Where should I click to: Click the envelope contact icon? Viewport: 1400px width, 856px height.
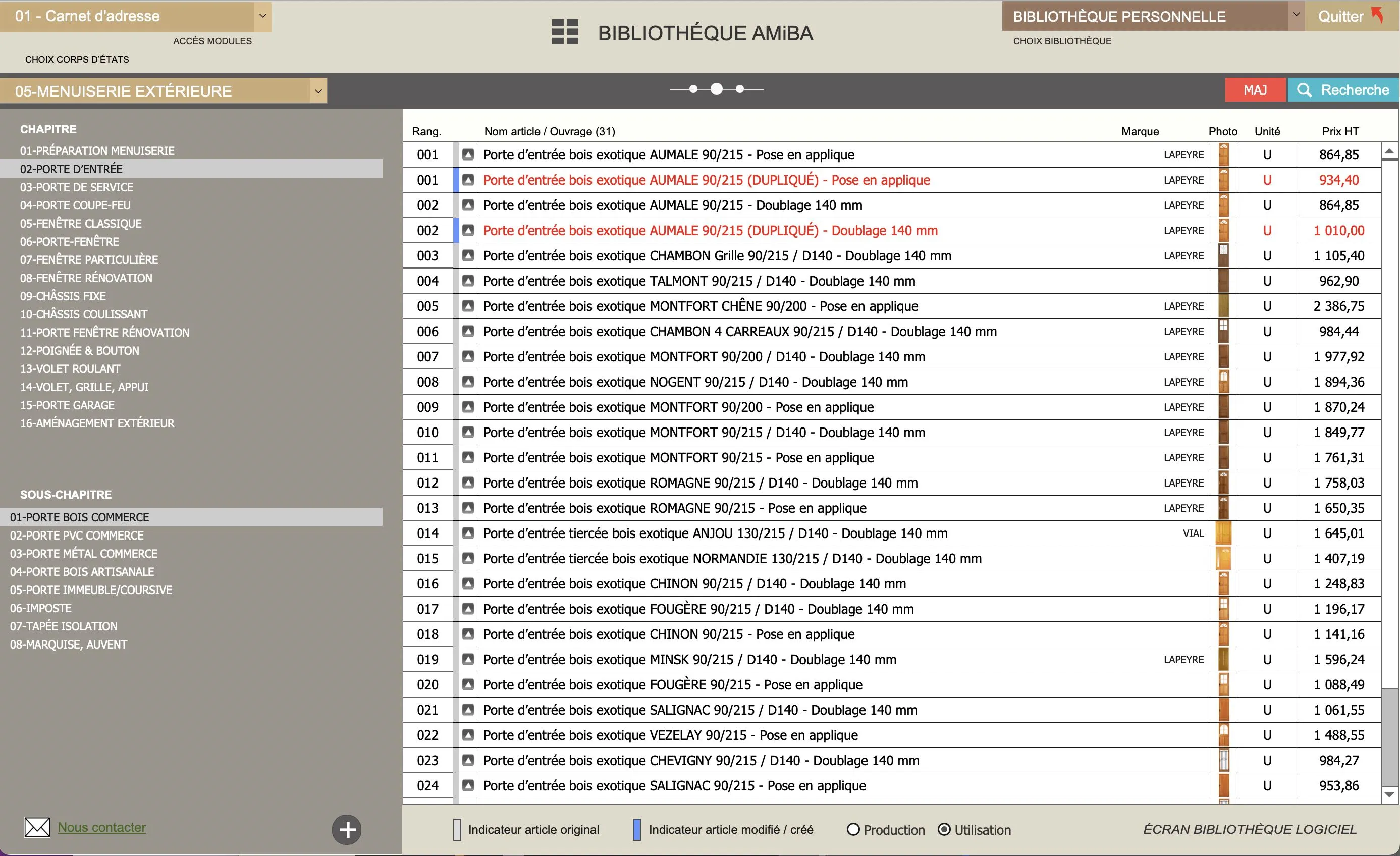pyautogui.click(x=37, y=827)
